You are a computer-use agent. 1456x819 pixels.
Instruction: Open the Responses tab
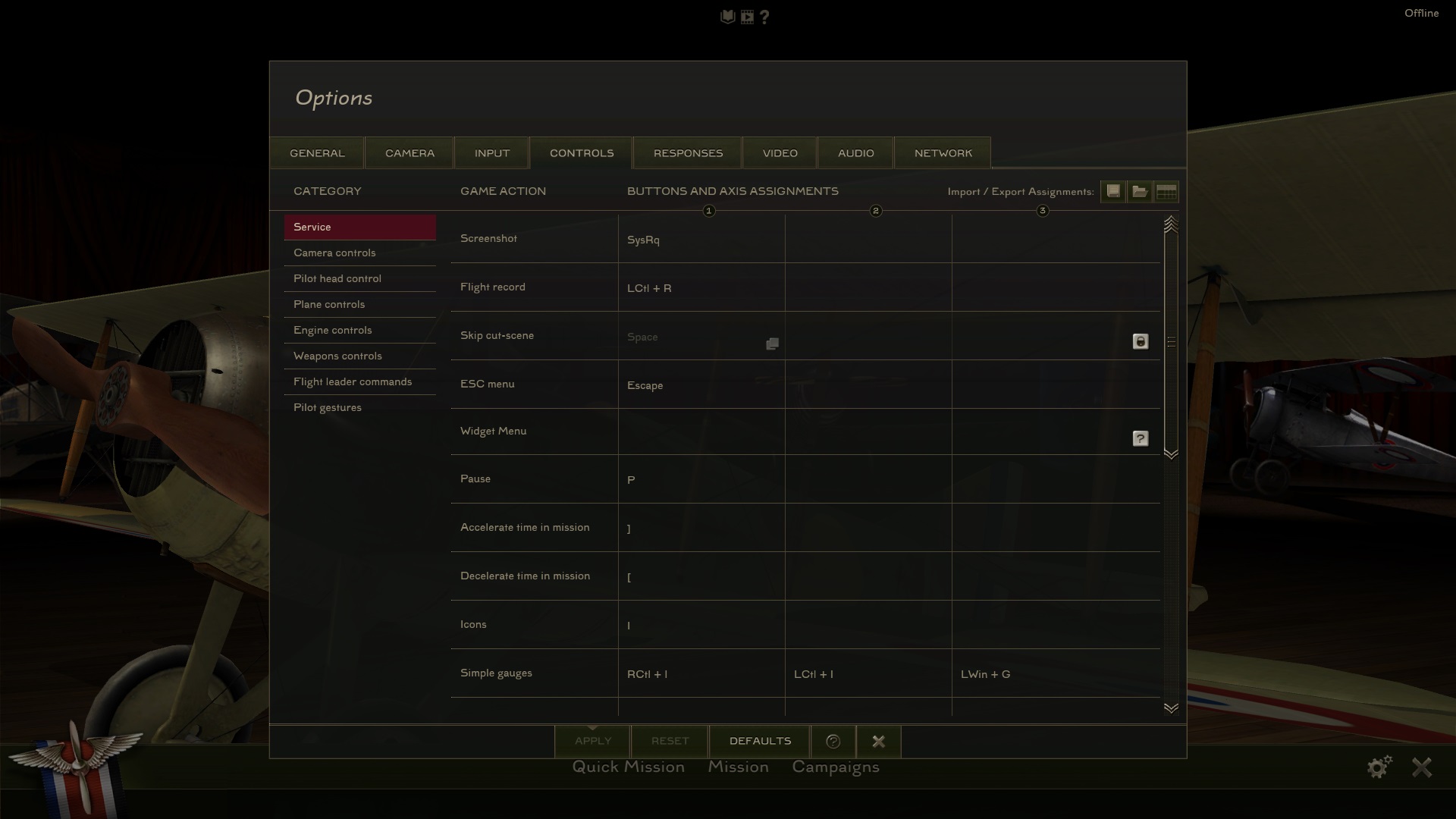[688, 152]
